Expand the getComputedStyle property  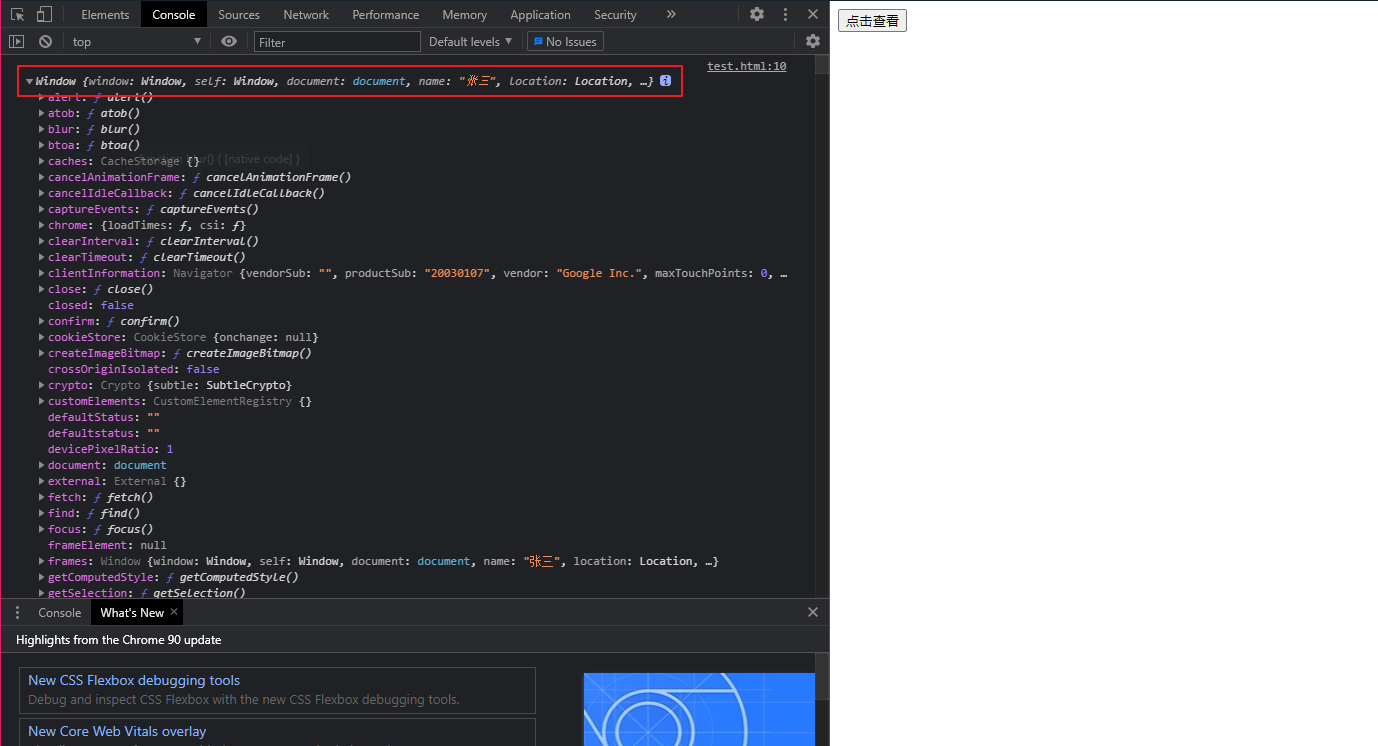[x=42, y=577]
